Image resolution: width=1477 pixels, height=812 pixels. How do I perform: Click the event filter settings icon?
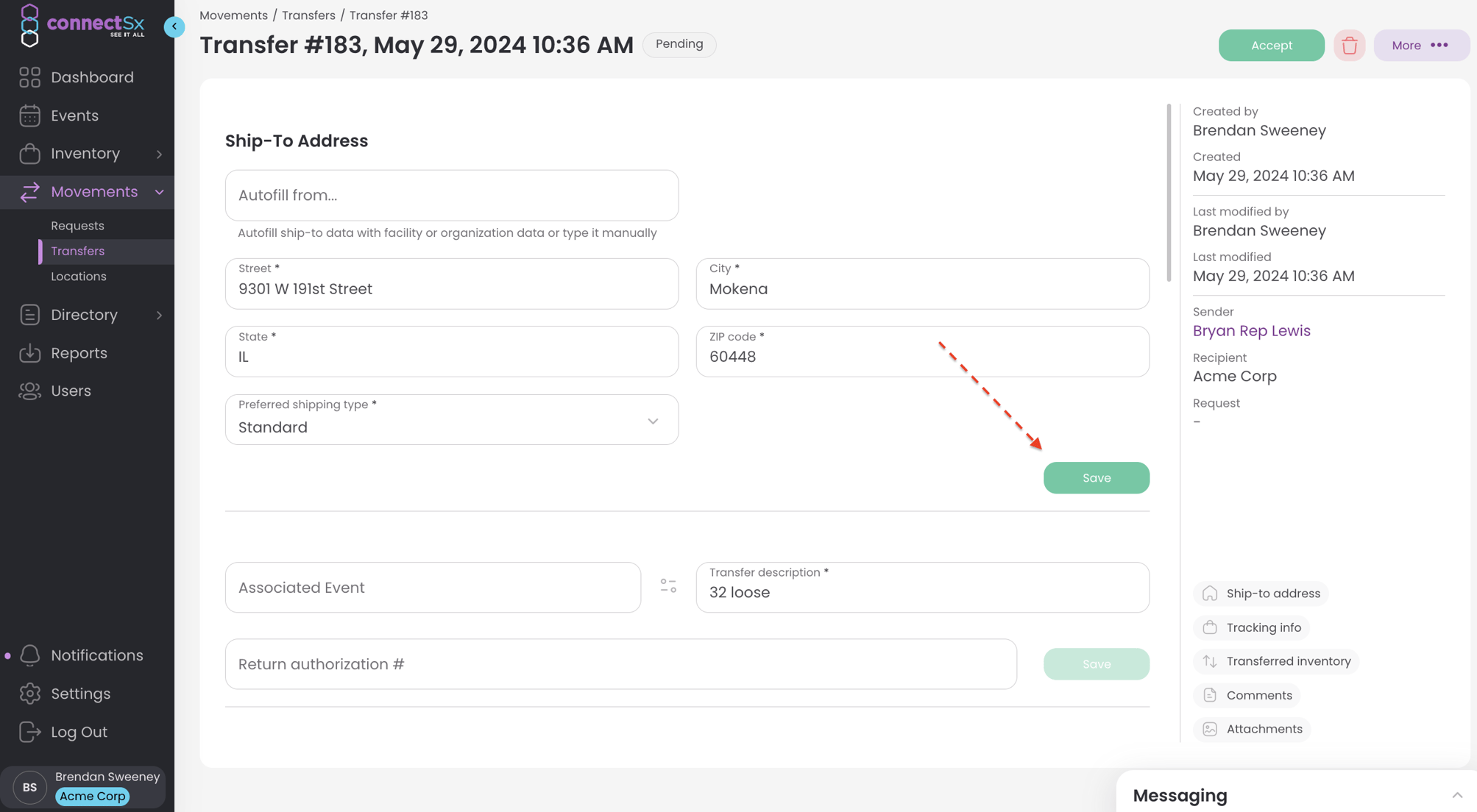pyautogui.click(x=668, y=586)
